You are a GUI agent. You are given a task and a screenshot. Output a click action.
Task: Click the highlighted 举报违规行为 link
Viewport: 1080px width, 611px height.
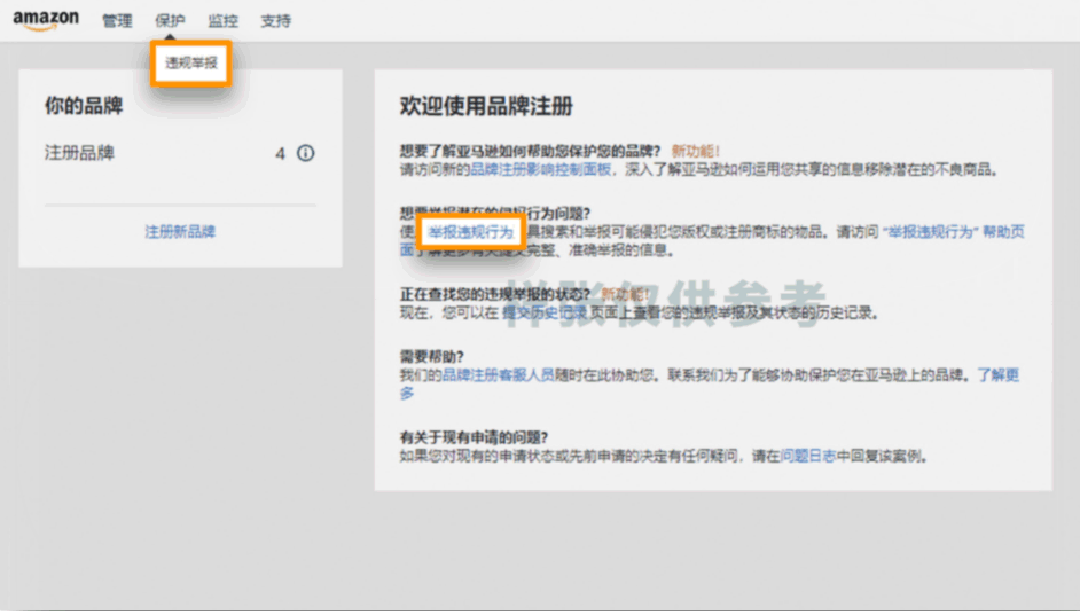coord(470,232)
